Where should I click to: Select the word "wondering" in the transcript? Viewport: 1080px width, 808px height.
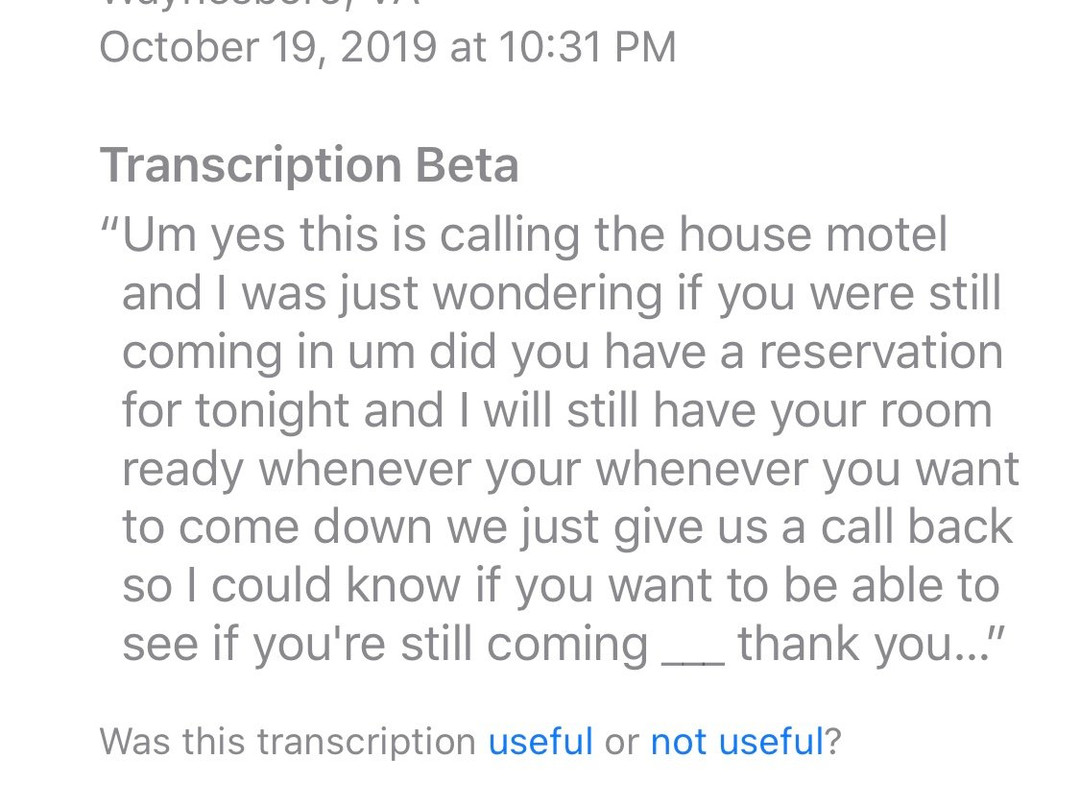547,295
